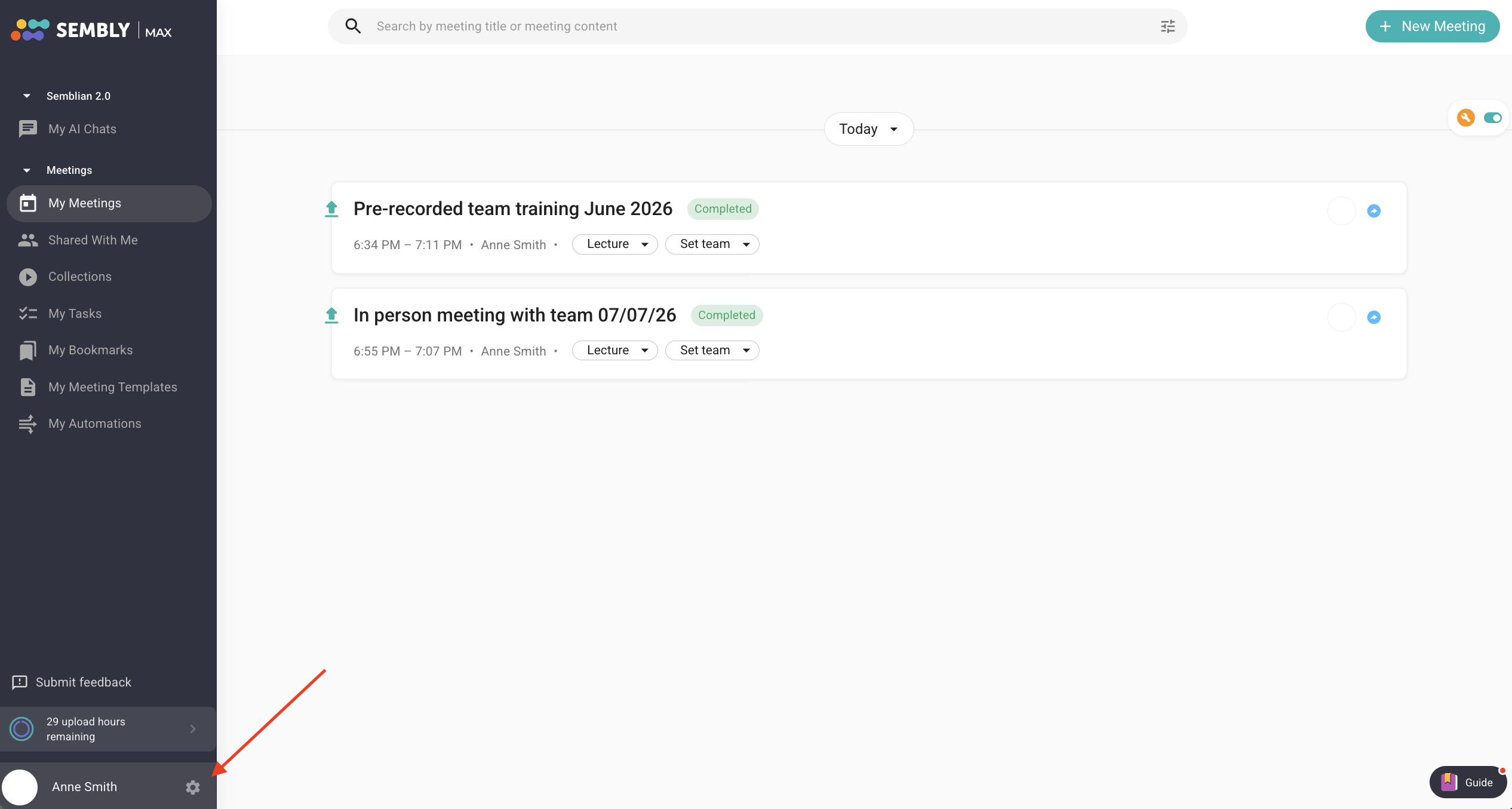Screen dimensions: 1512x809
Task: Click Submit feedback link
Action: (x=72, y=682)
